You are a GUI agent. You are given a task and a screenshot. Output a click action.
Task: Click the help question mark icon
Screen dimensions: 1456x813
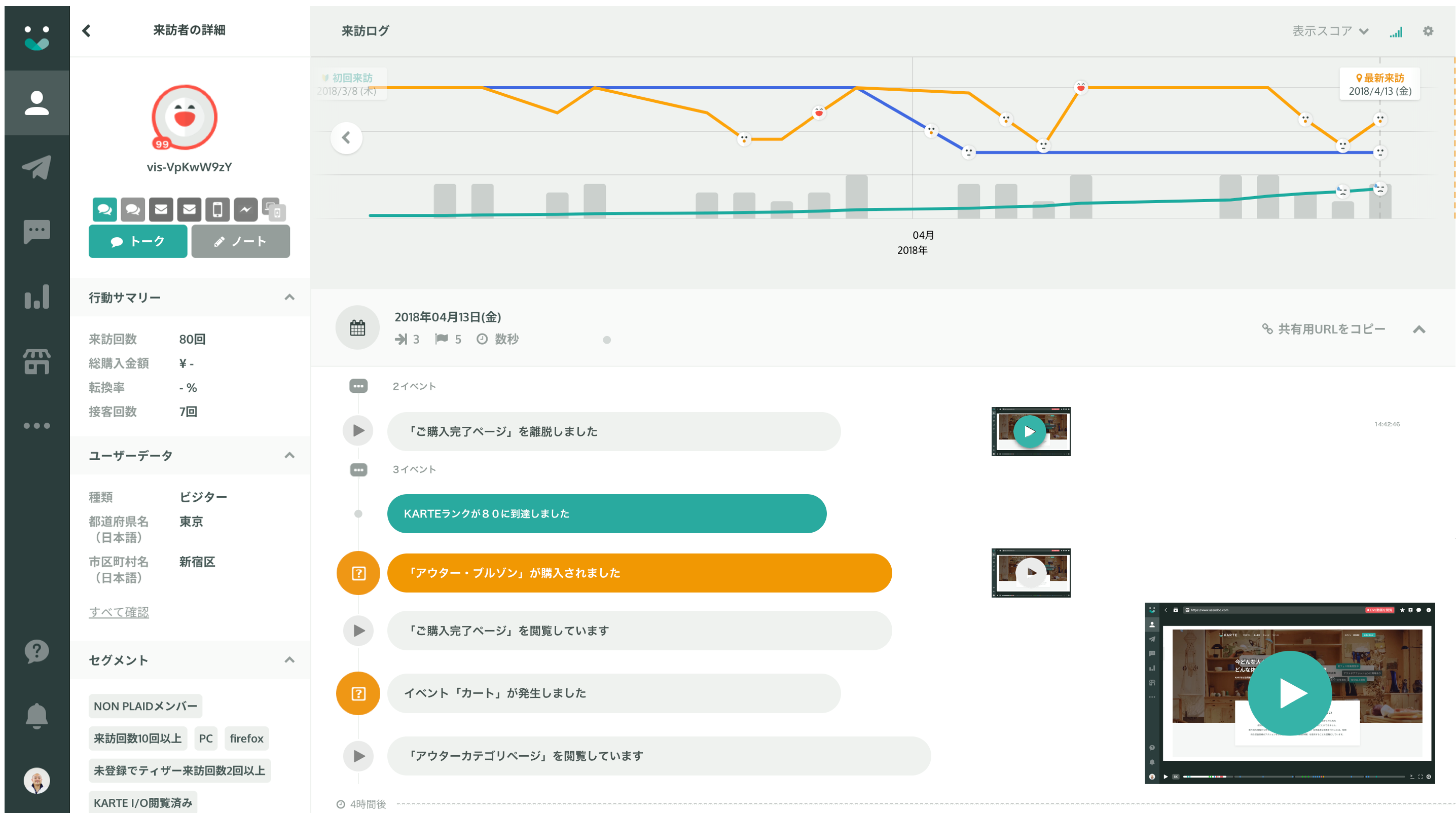pos(37,651)
